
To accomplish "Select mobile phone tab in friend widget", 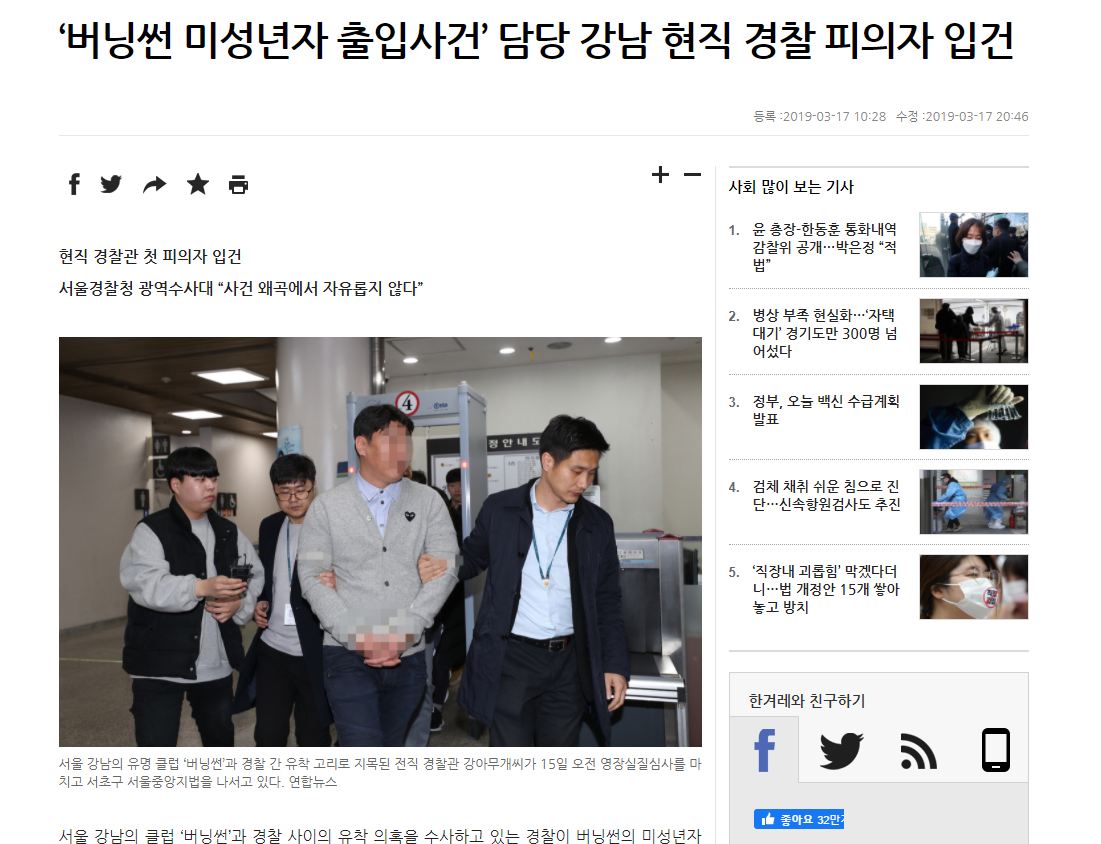I will pyautogui.click(x=996, y=750).
